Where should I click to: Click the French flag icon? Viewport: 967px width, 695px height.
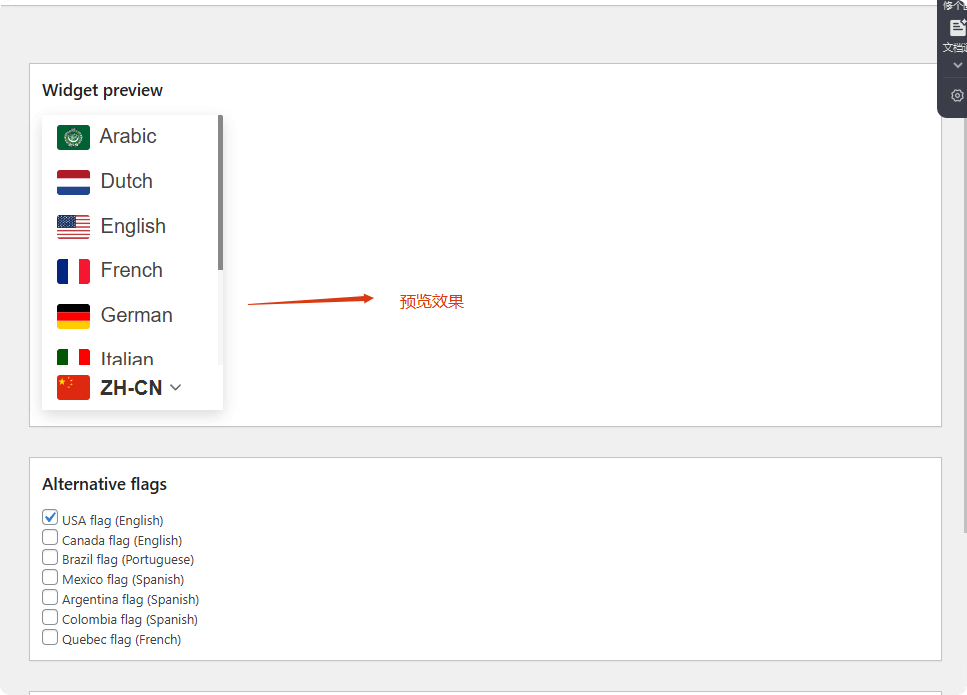click(73, 271)
